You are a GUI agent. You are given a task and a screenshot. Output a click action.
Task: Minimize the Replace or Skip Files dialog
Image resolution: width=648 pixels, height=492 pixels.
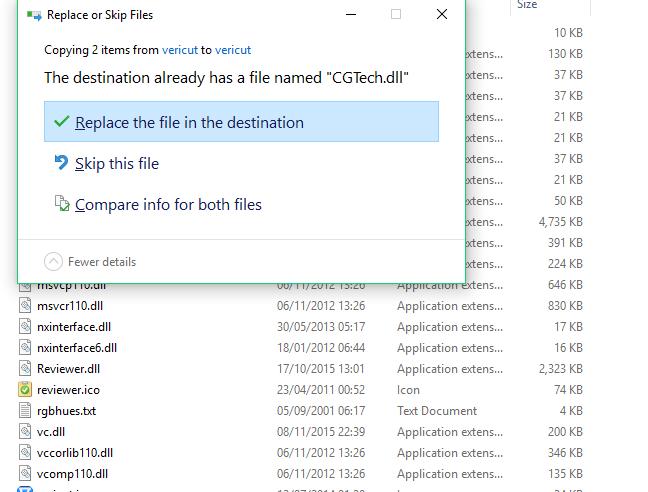coord(351,14)
